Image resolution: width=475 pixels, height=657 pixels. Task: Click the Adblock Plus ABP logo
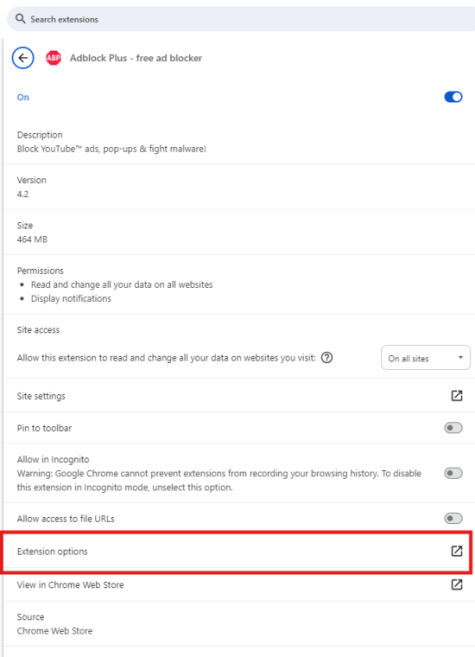tap(53, 58)
